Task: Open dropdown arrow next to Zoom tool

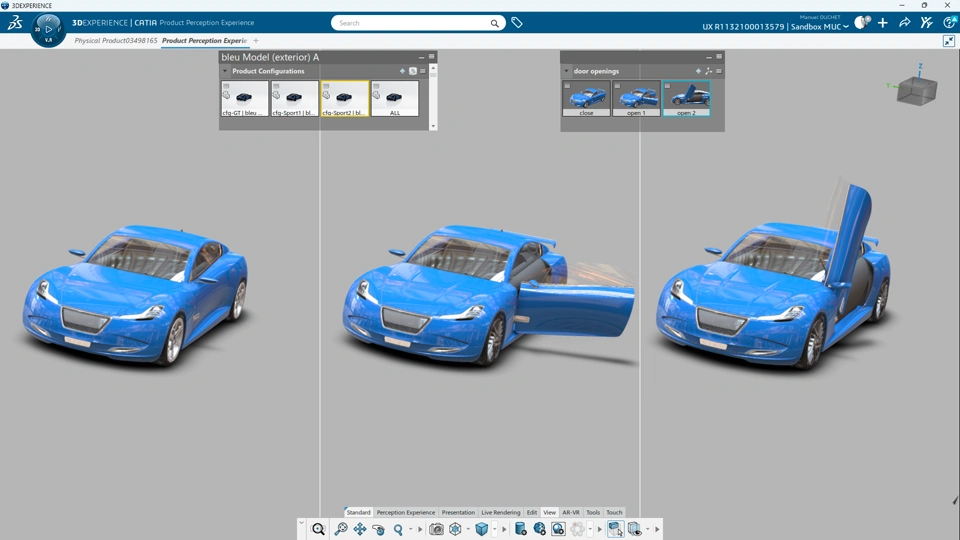Action: [410, 529]
